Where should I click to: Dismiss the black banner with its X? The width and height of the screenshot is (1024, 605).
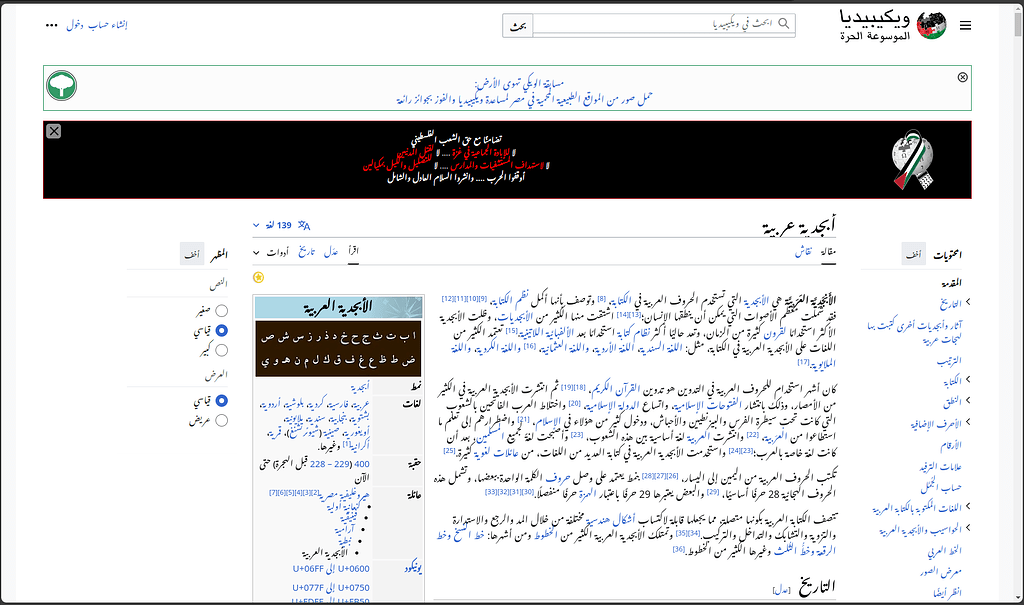click(53, 131)
